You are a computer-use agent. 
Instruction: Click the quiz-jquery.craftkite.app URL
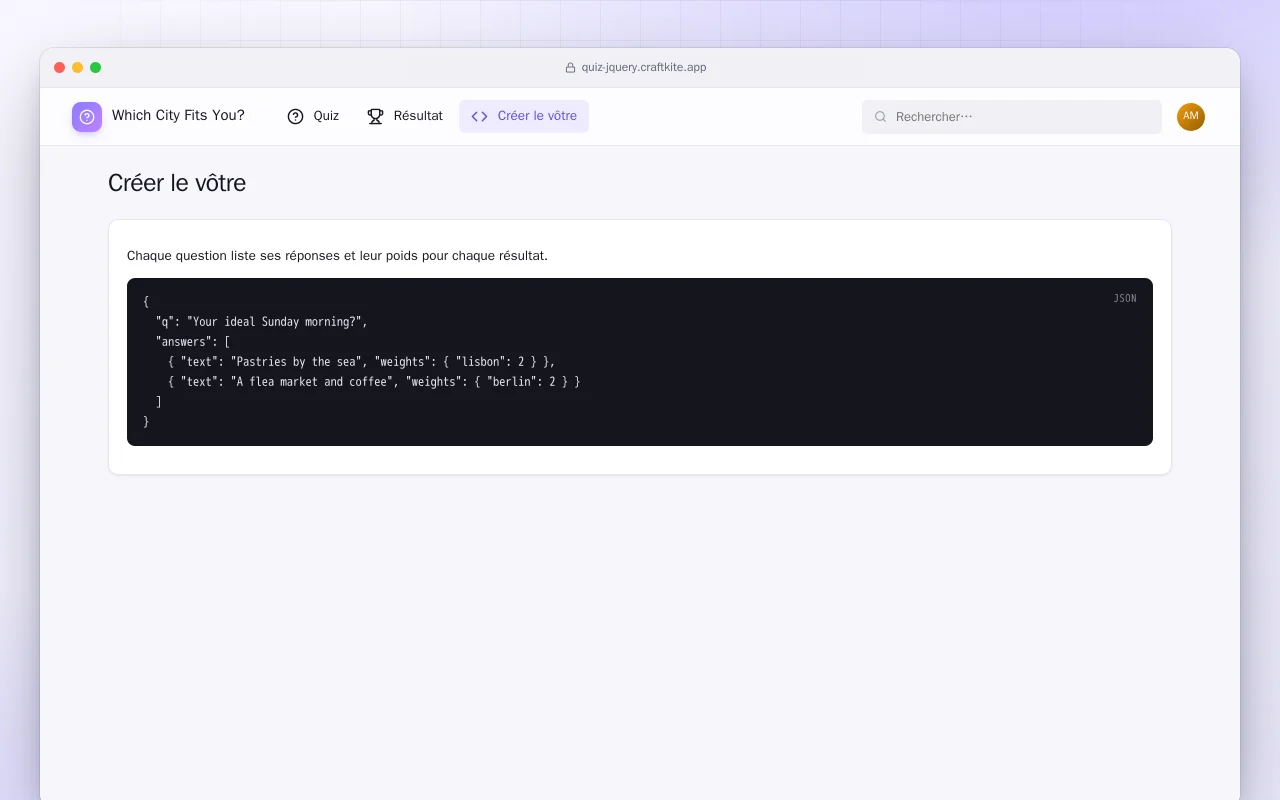(644, 68)
